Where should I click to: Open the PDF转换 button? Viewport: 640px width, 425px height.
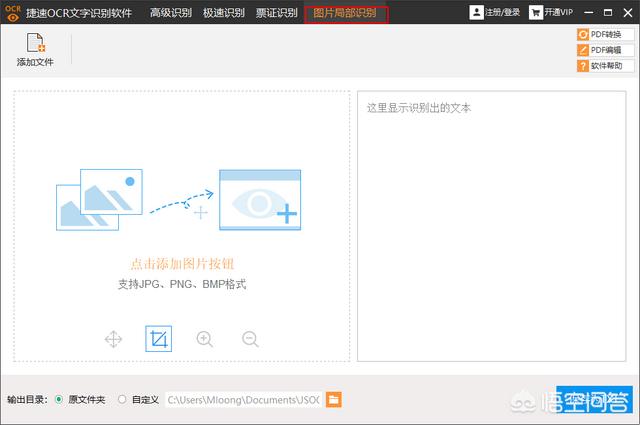pos(606,34)
